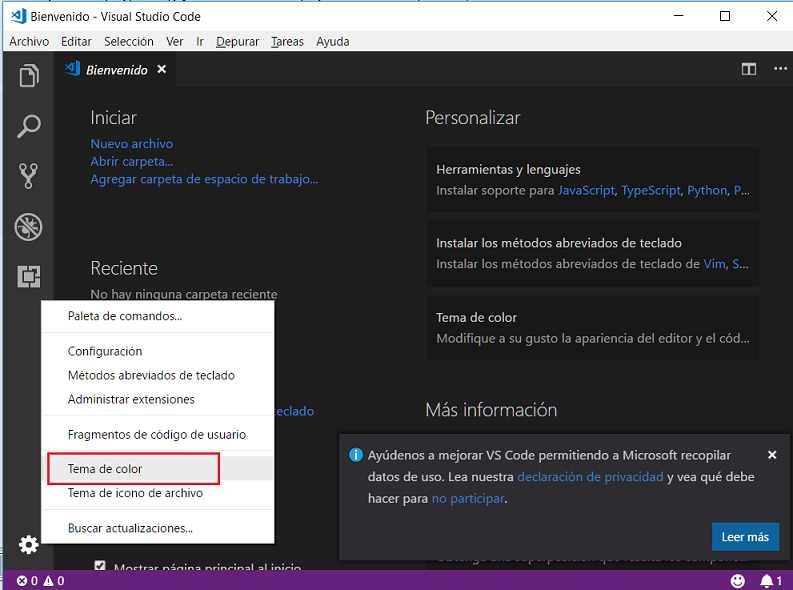Open the Herramientas y lenguajes card
The width and height of the screenshot is (793, 590).
tap(592, 180)
